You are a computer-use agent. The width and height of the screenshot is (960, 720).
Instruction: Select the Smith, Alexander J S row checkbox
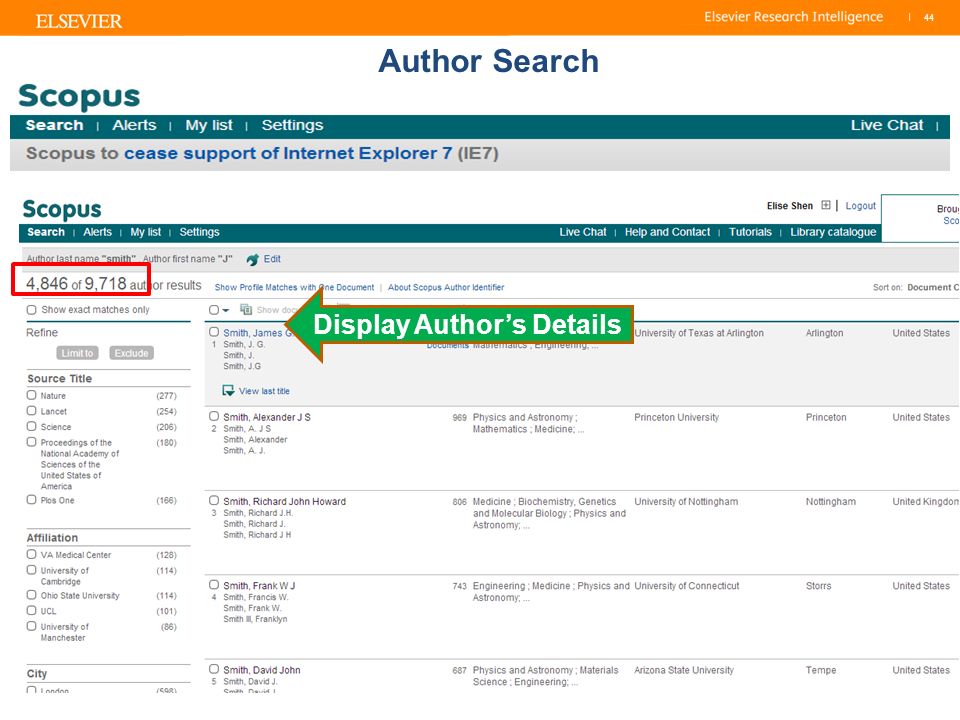pos(214,416)
